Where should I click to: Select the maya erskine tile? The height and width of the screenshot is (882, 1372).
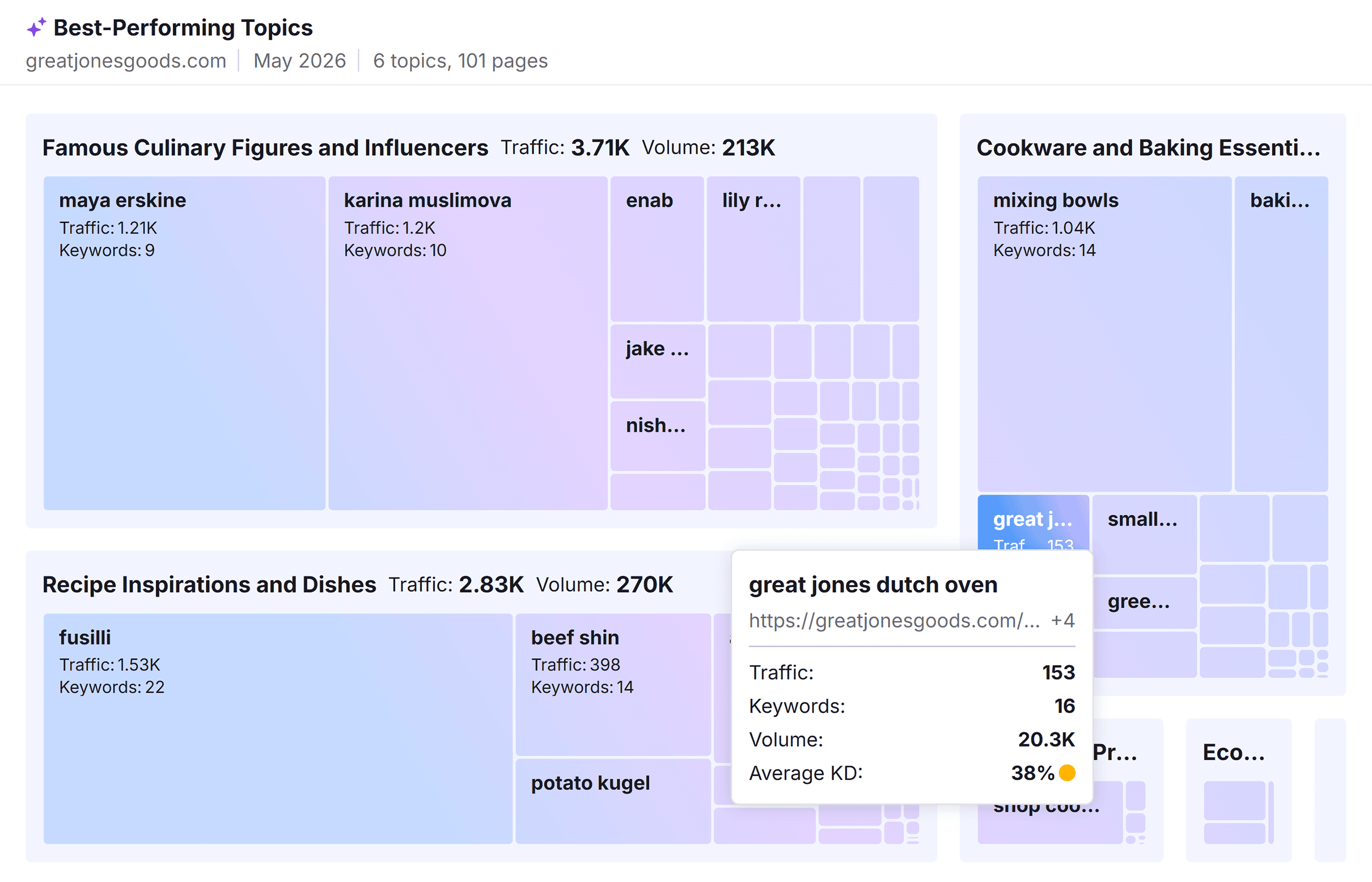click(x=184, y=343)
